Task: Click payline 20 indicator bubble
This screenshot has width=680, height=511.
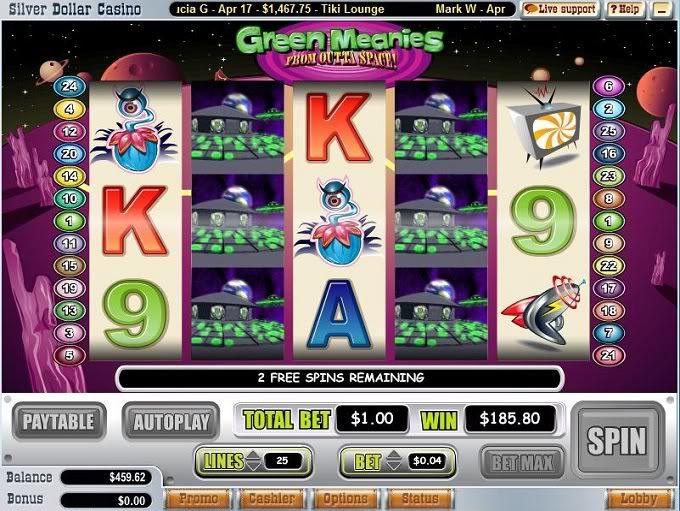Action: coord(69,154)
